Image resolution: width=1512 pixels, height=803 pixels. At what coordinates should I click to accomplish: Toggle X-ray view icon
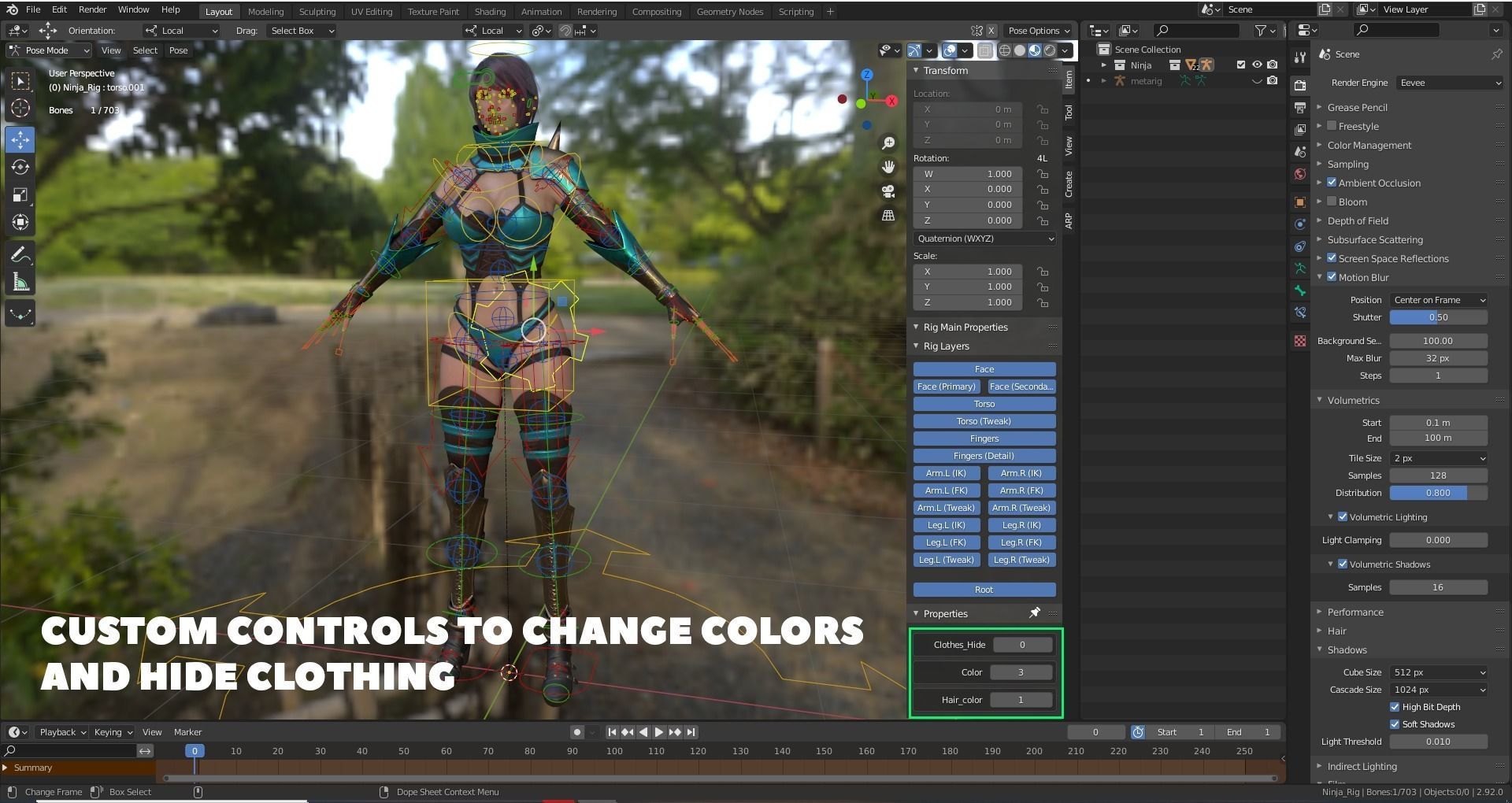985,50
